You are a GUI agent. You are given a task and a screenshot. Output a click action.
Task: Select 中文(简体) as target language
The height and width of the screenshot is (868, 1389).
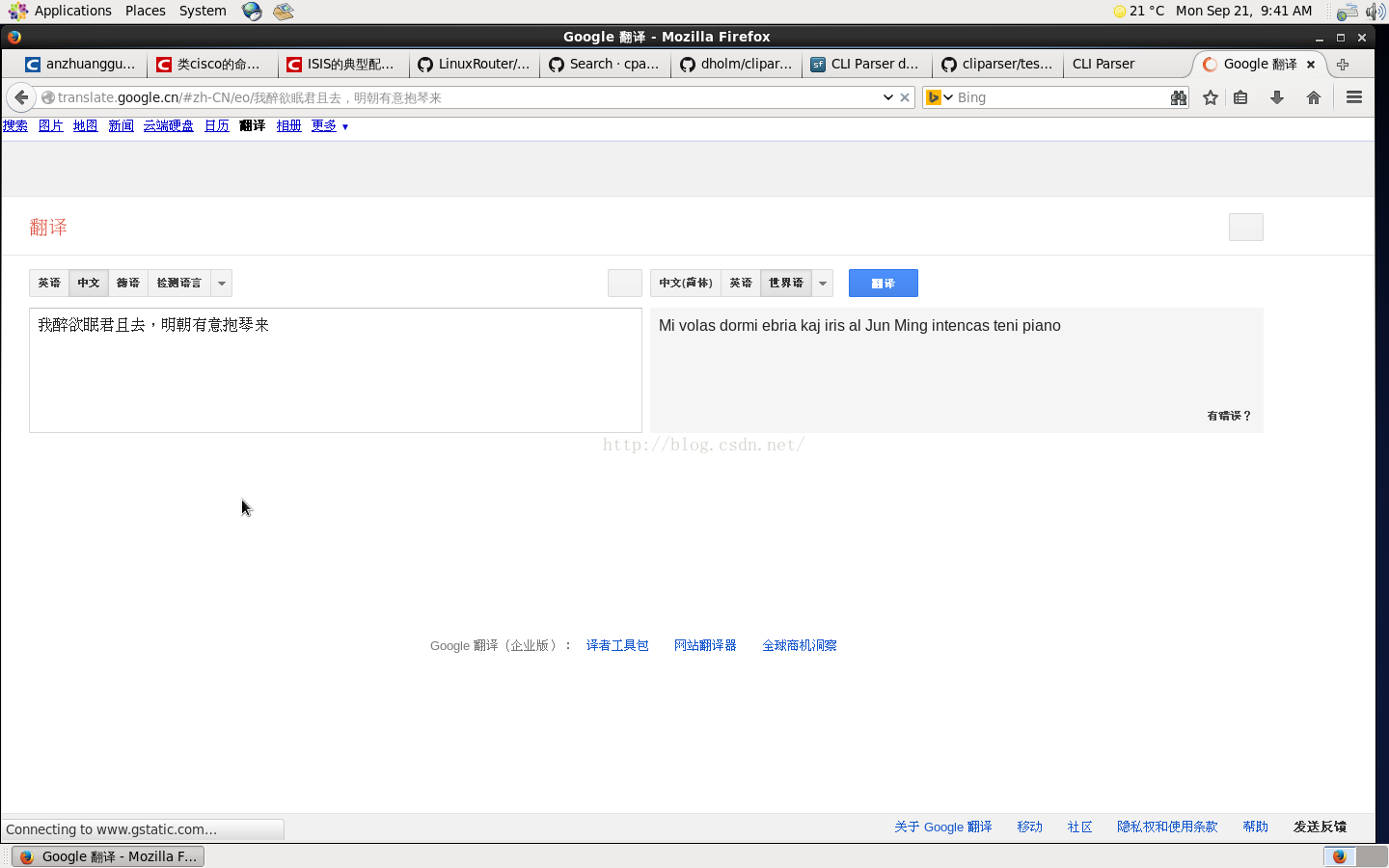686,283
